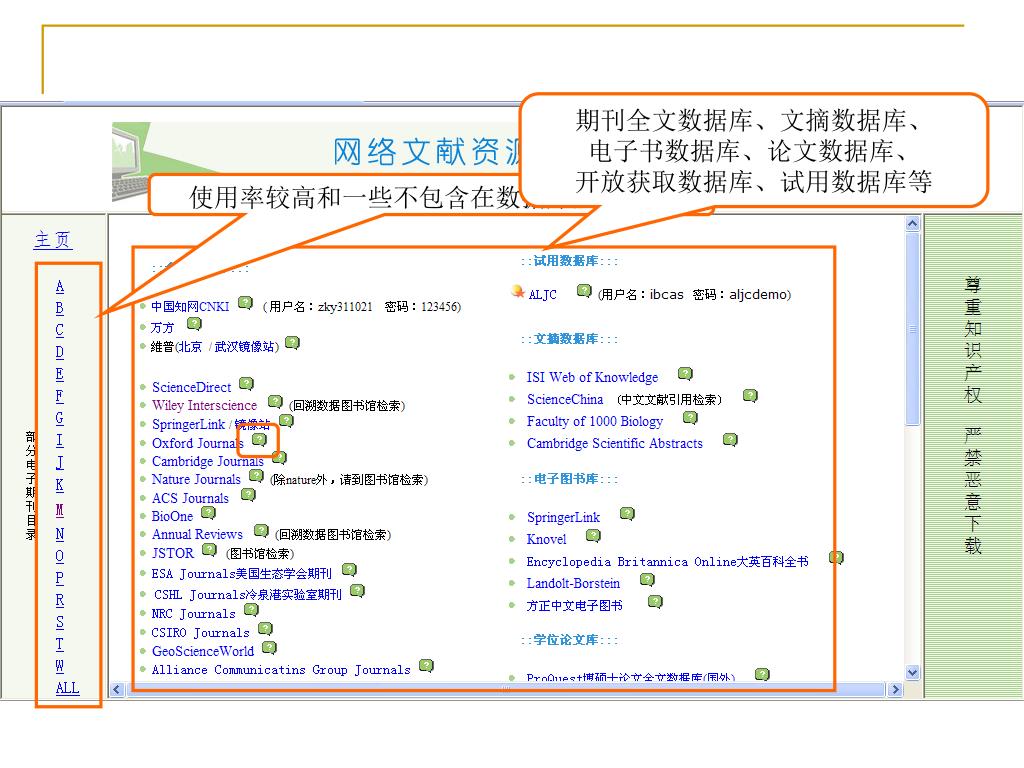This screenshot has height=768, width=1024.
Task: Open the info icon beside JSTOR
Action: [x=209, y=550]
